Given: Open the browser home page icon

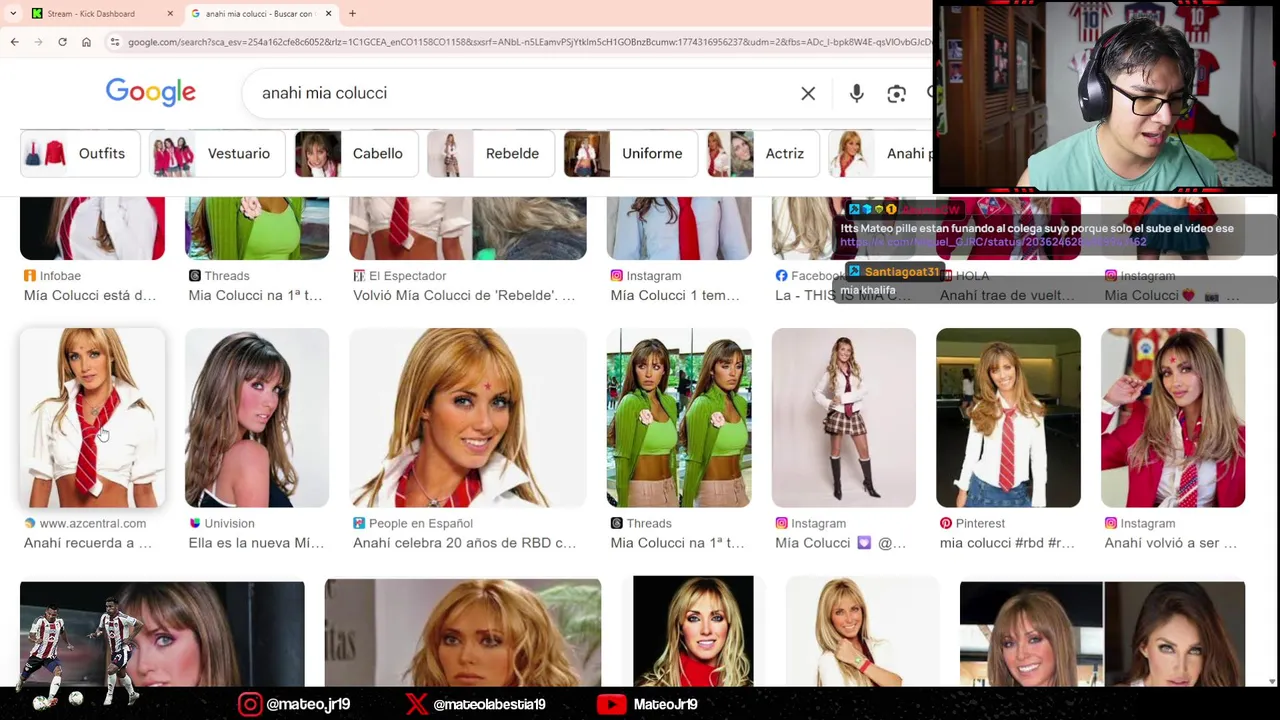Looking at the screenshot, I should [x=86, y=42].
